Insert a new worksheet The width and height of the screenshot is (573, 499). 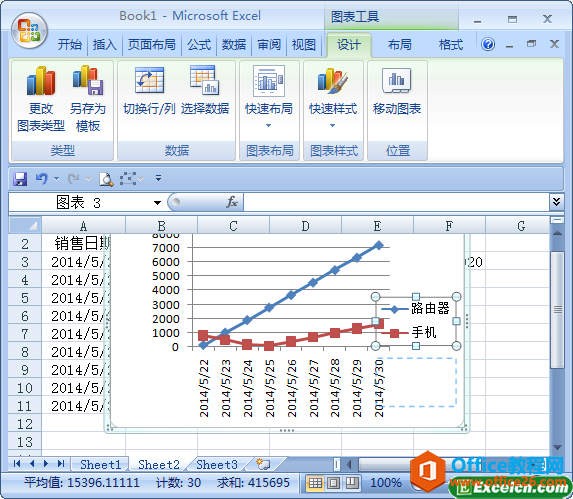[x=263, y=464]
